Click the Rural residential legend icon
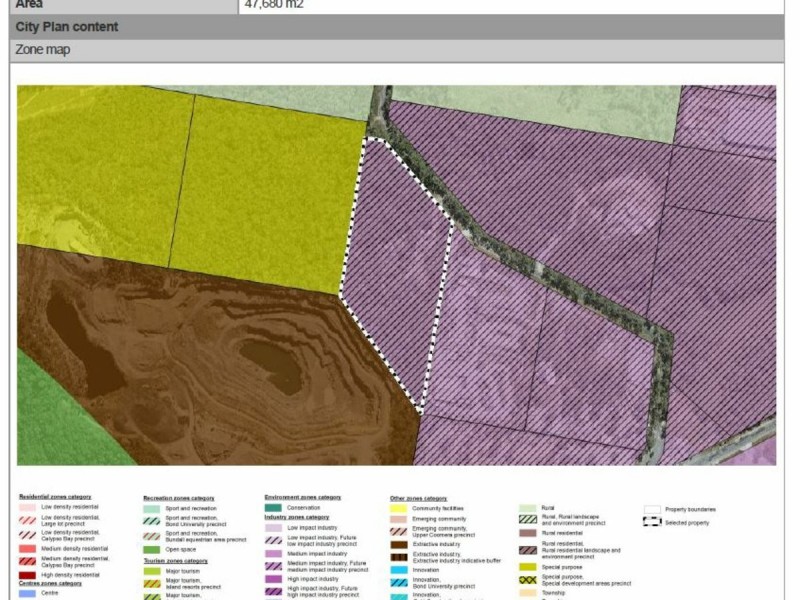 pyautogui.click(x=528, y=533)
